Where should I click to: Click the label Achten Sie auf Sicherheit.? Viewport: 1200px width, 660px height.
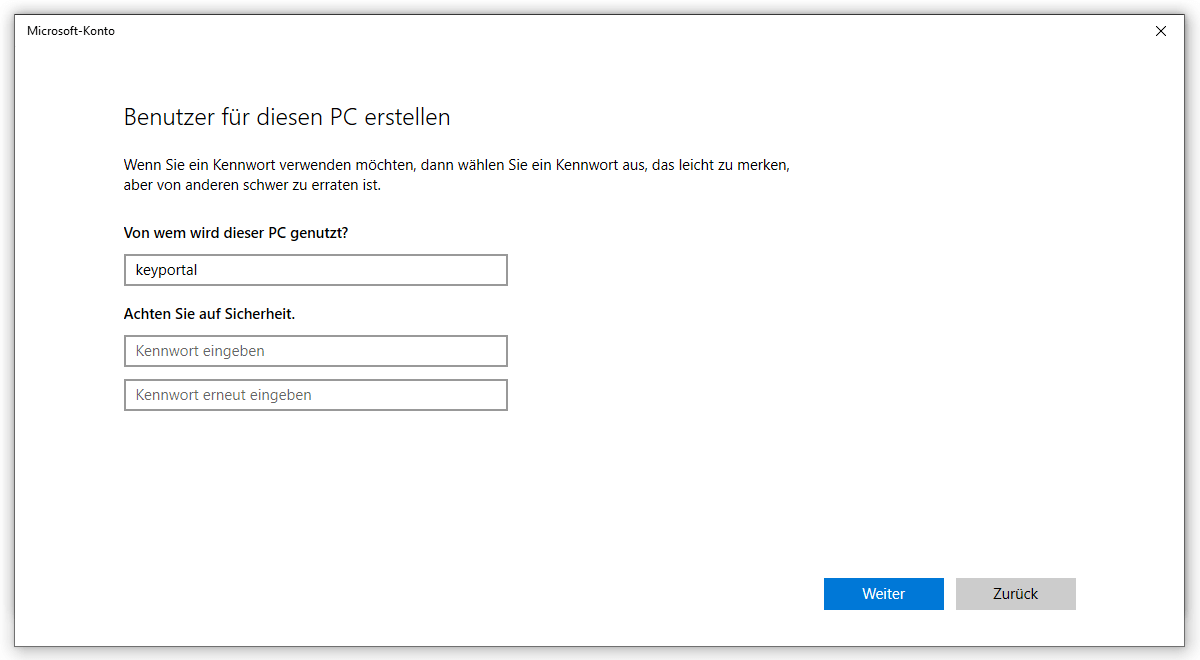pos(209,313)
